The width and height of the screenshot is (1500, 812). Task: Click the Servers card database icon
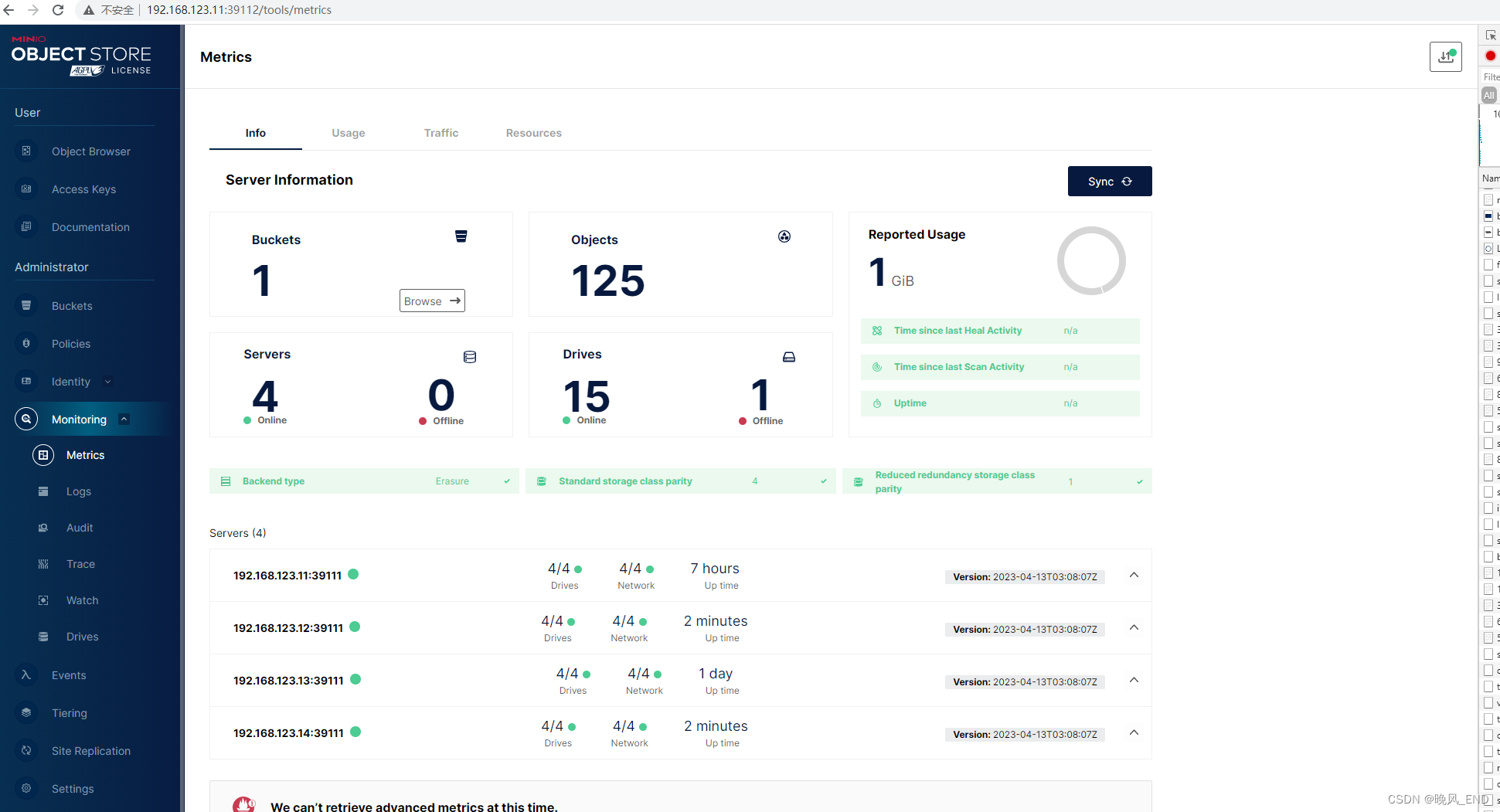pos(470,357)
